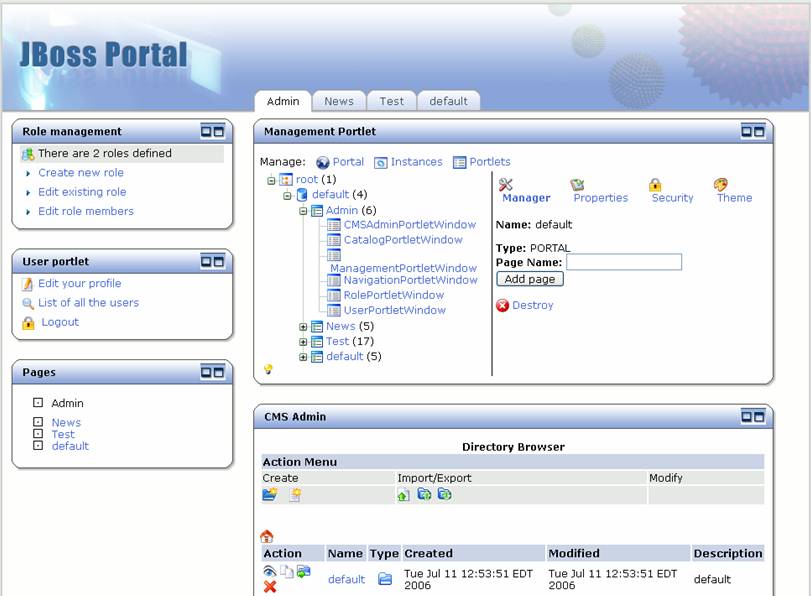Click the folder type icon in default row

pyautogui.click(x=385, y=578)
